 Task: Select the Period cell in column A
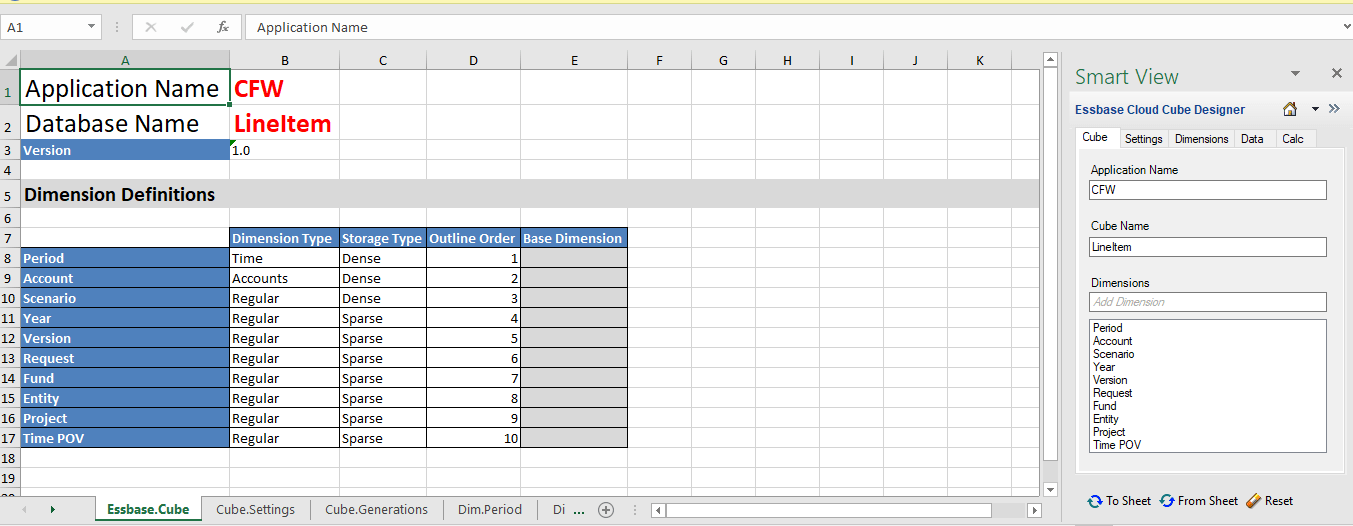[x=125, y=258]
